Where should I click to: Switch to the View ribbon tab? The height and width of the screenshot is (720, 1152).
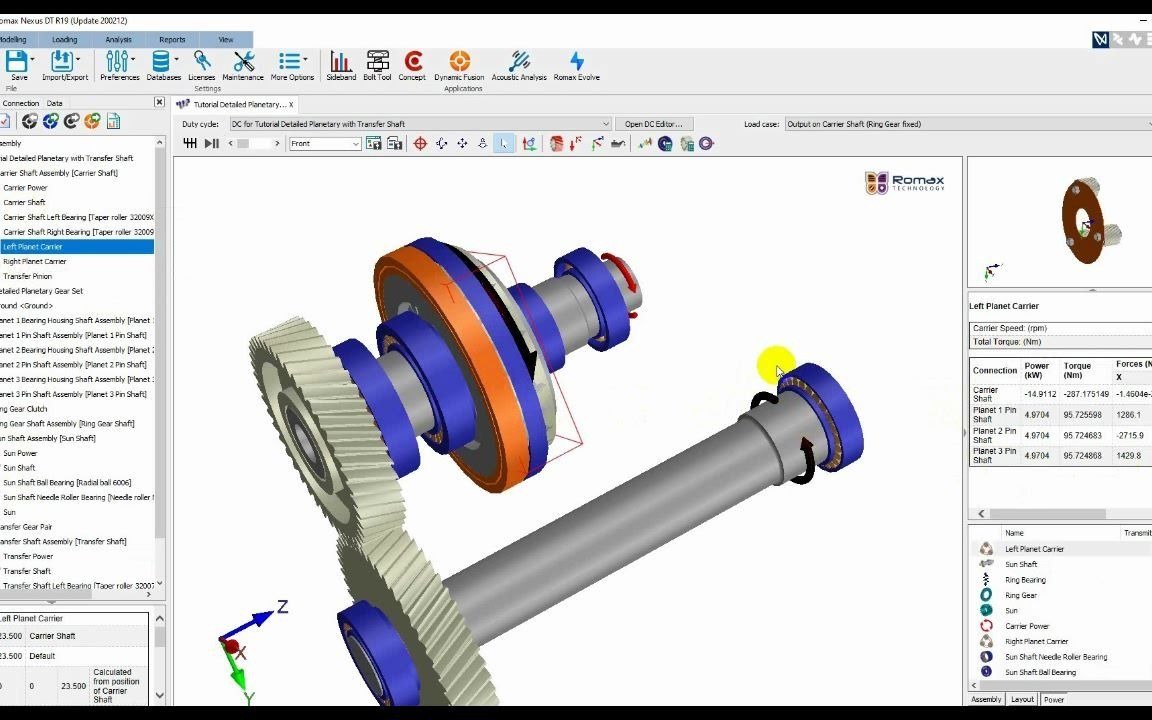[226, 40]
